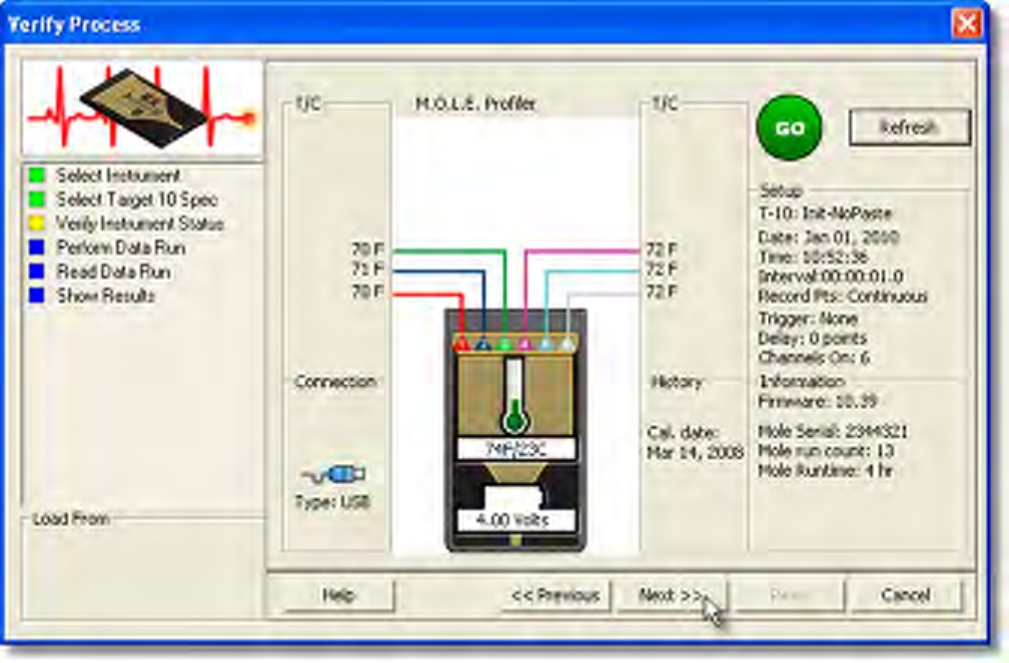1009x663 pixels.
Task: Click the 'Cal. date:' text under History
Action: [x=683, y=433]
